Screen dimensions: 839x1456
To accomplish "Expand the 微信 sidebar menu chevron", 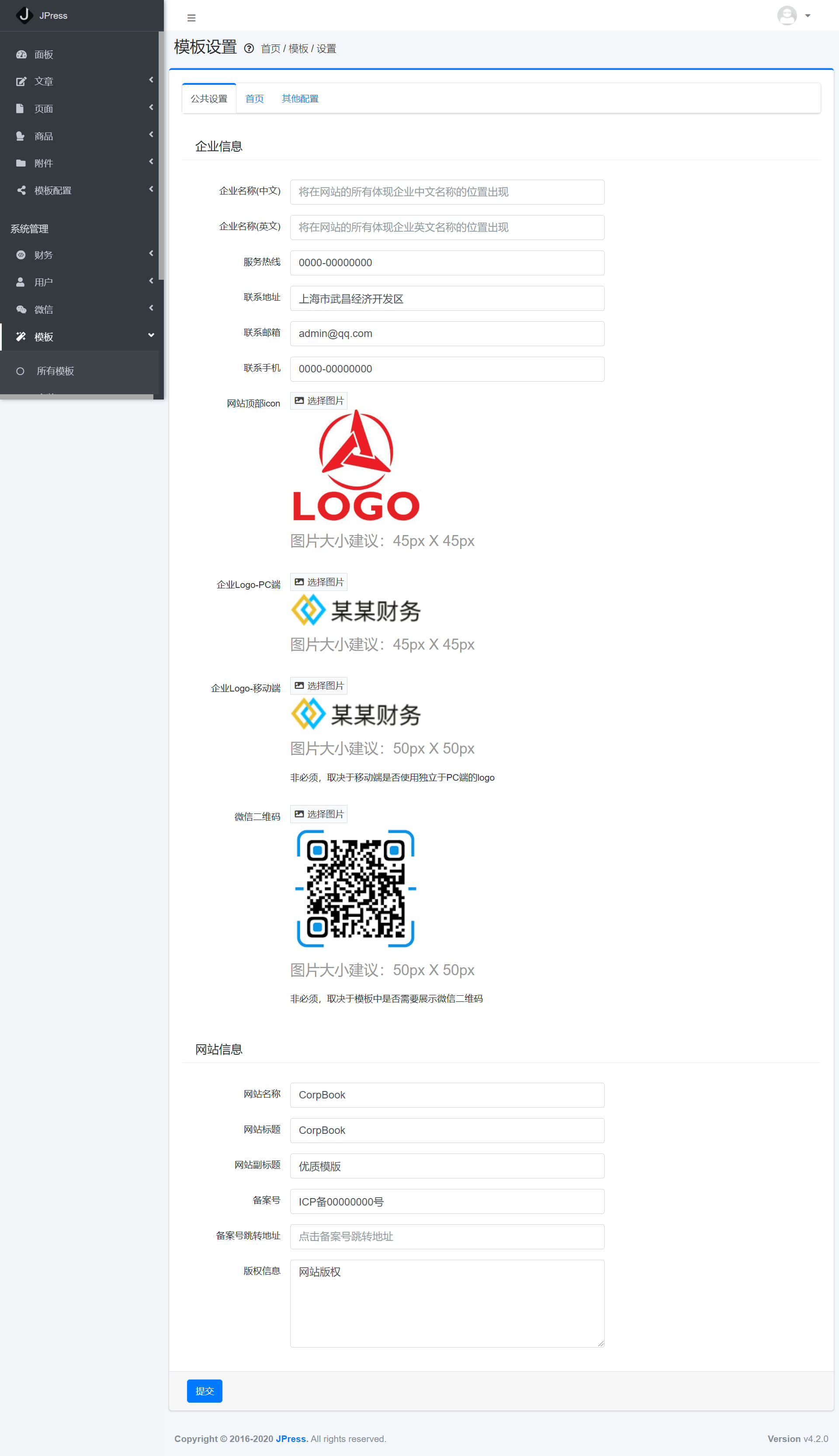I will tap(151, 308).
